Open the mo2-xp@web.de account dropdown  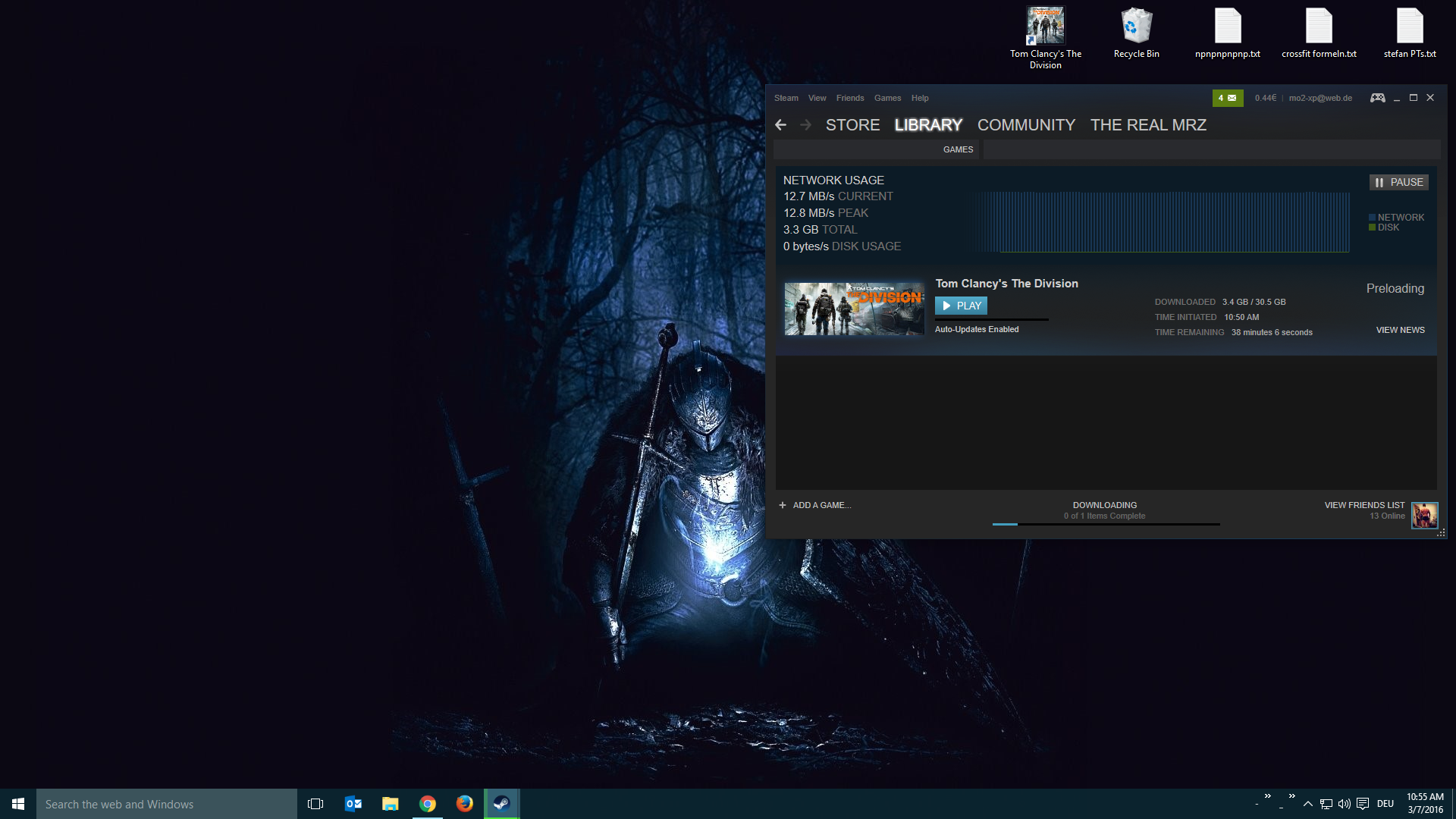point(1320,98)
